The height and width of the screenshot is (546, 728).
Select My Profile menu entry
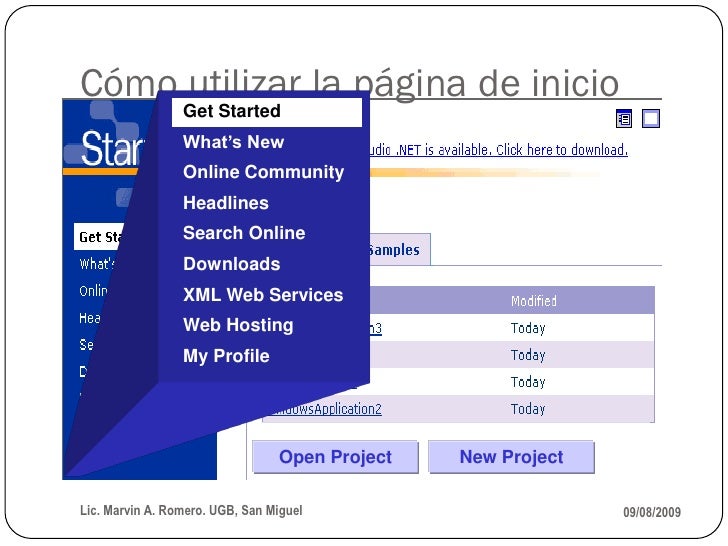pos(226,356)
